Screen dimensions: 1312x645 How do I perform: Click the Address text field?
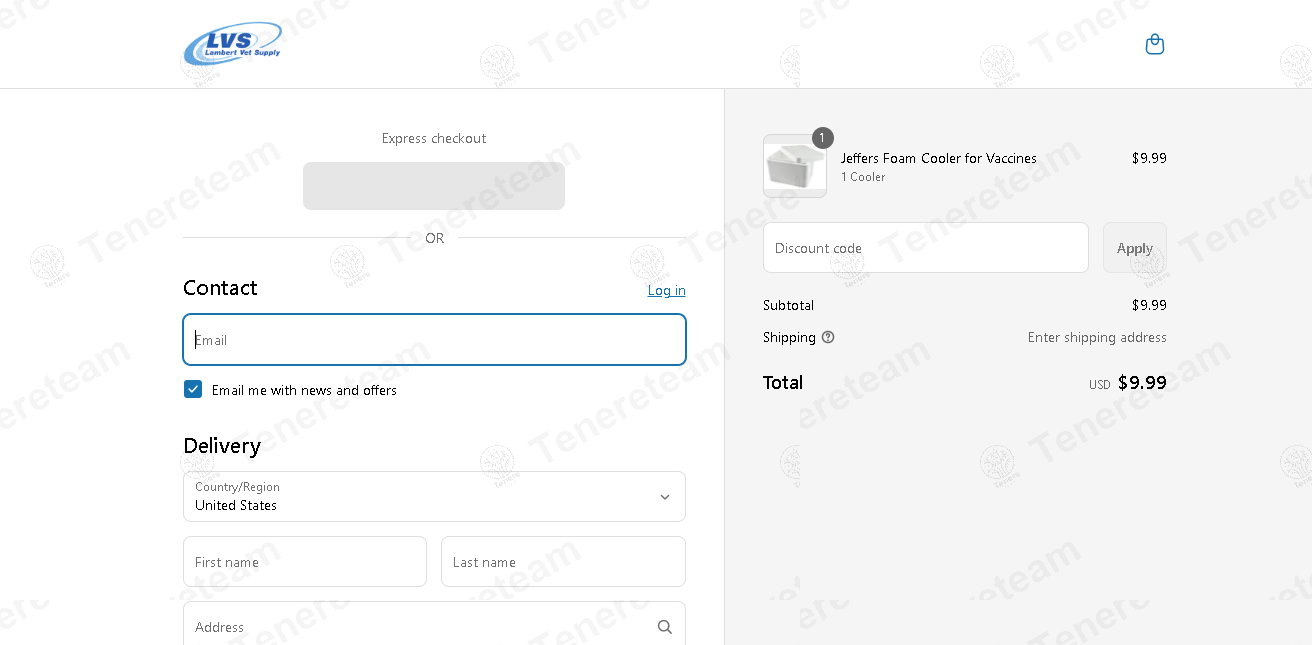pos(415,627)
